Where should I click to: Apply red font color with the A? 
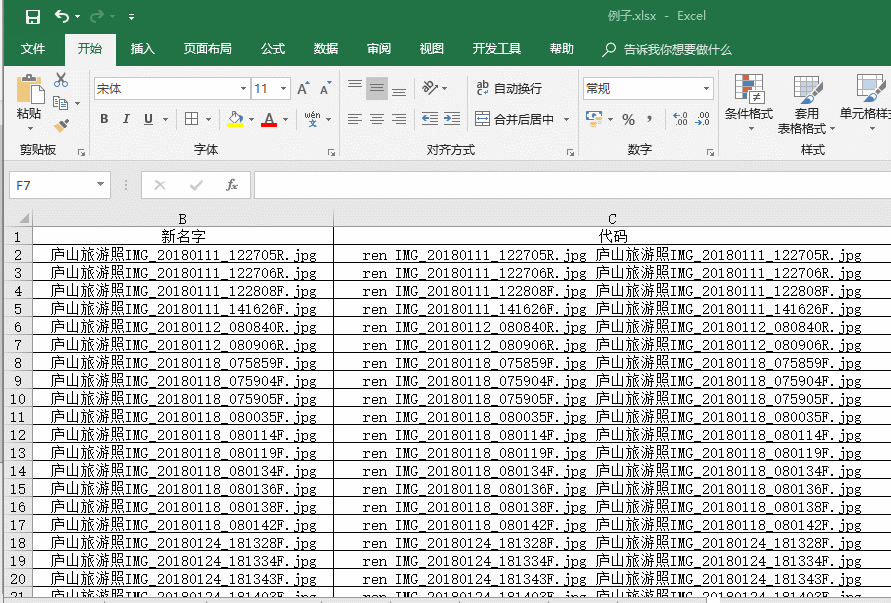(x=269, y=119)
